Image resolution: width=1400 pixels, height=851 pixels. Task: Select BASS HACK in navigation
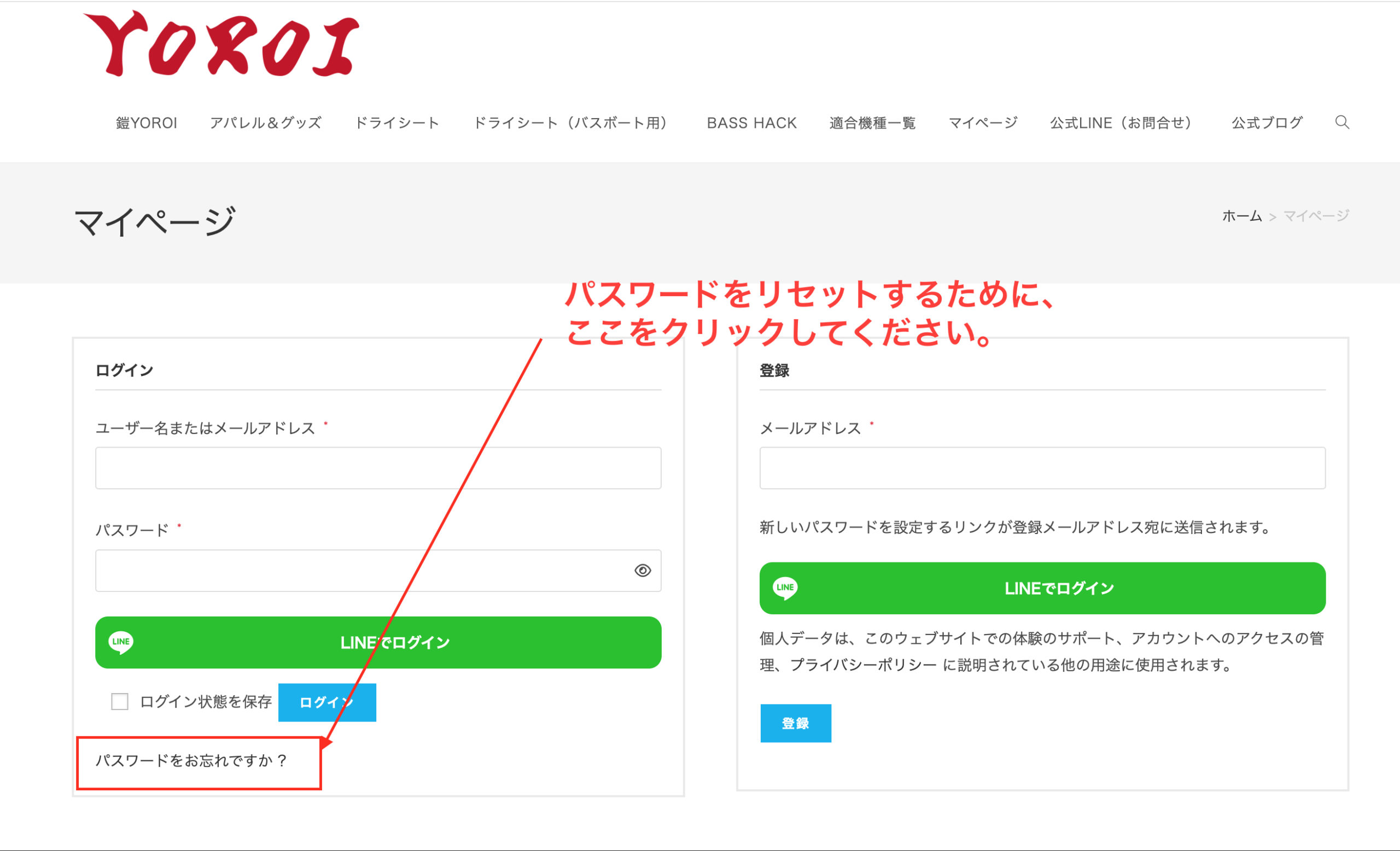(x=751, y=123)
